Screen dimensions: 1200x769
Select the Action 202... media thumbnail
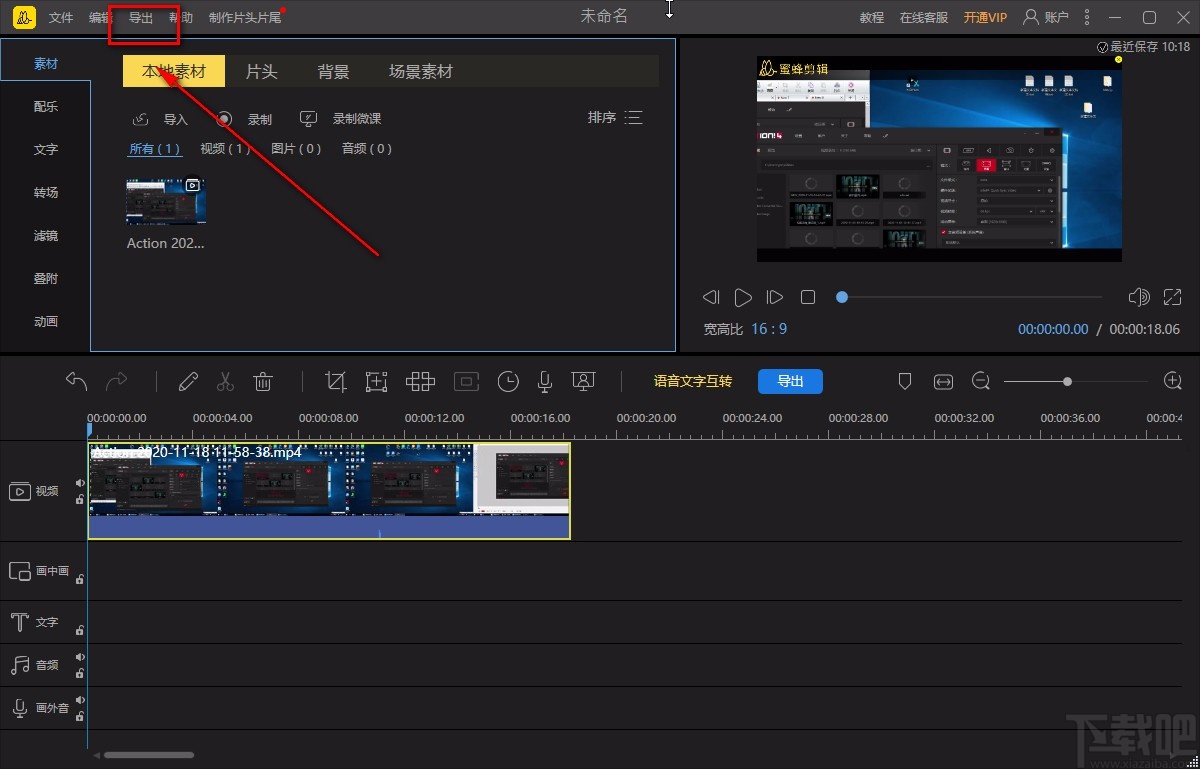(166, 203)
